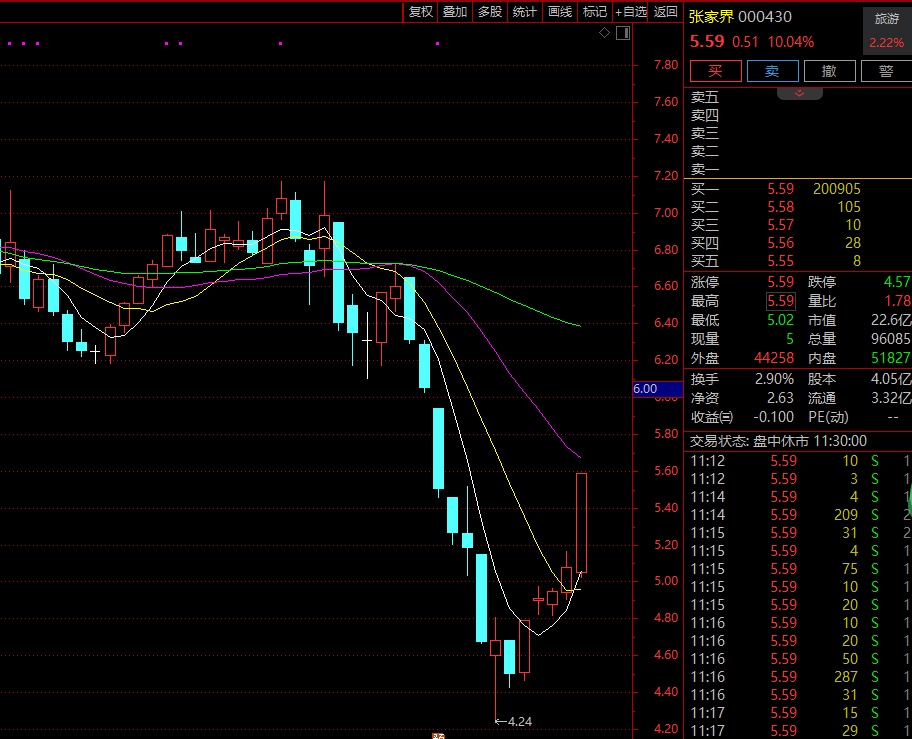This screenshot has height=739, width=912.
Task: Click the boxed 最高 value 5.59
Action: point(780,301)
